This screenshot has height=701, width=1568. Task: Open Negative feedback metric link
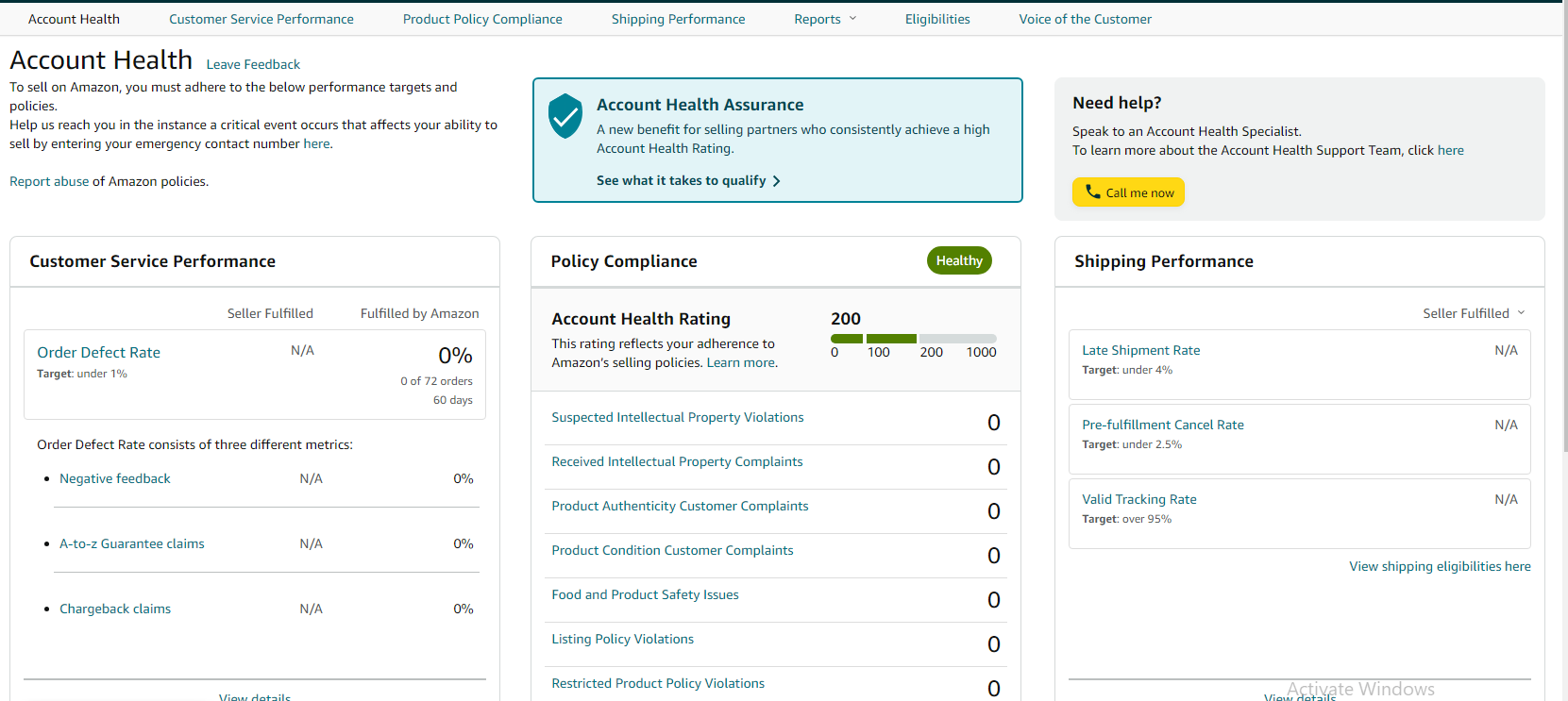coord(115,478)
